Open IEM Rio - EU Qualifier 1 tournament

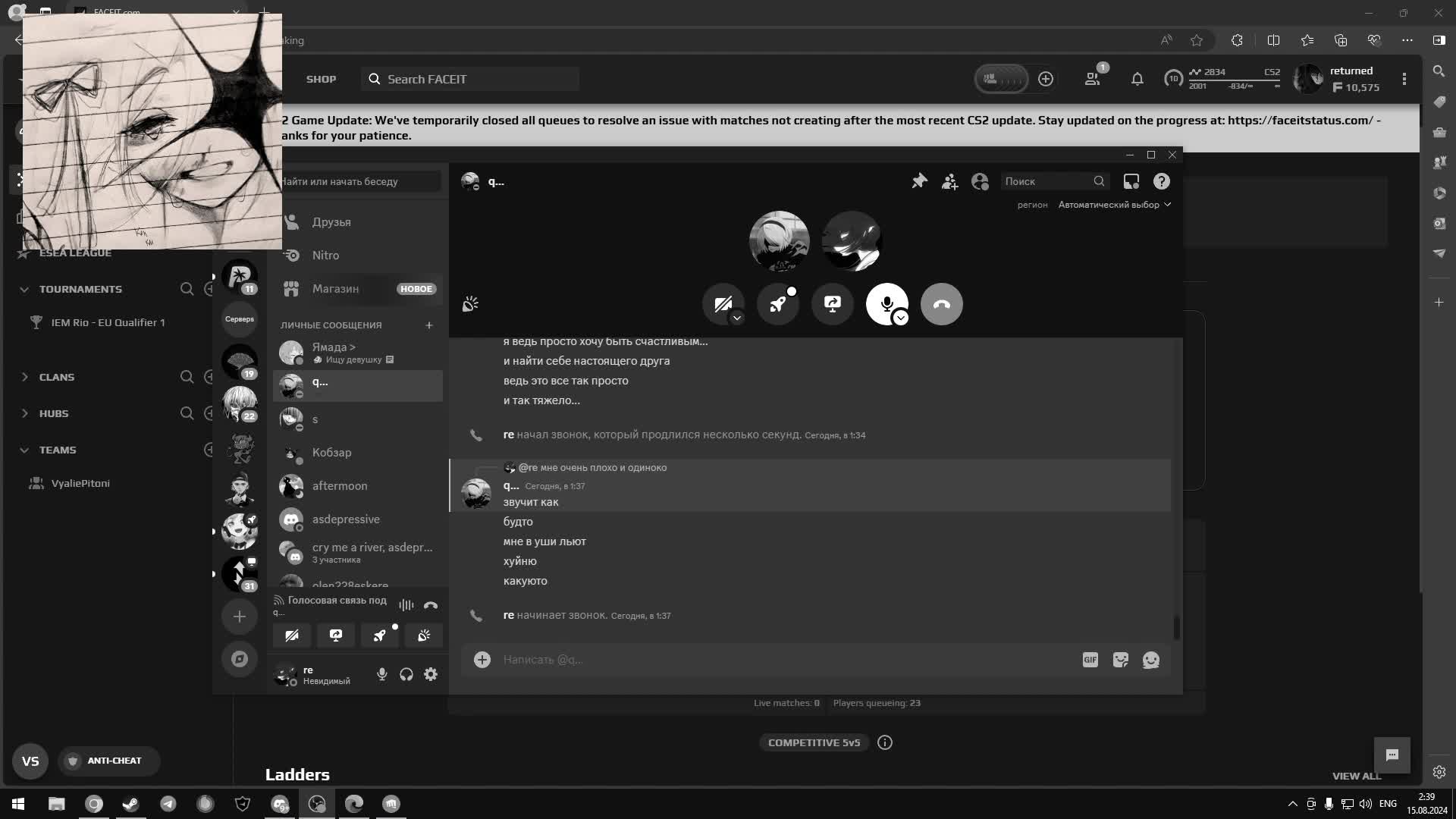point(108,322)
